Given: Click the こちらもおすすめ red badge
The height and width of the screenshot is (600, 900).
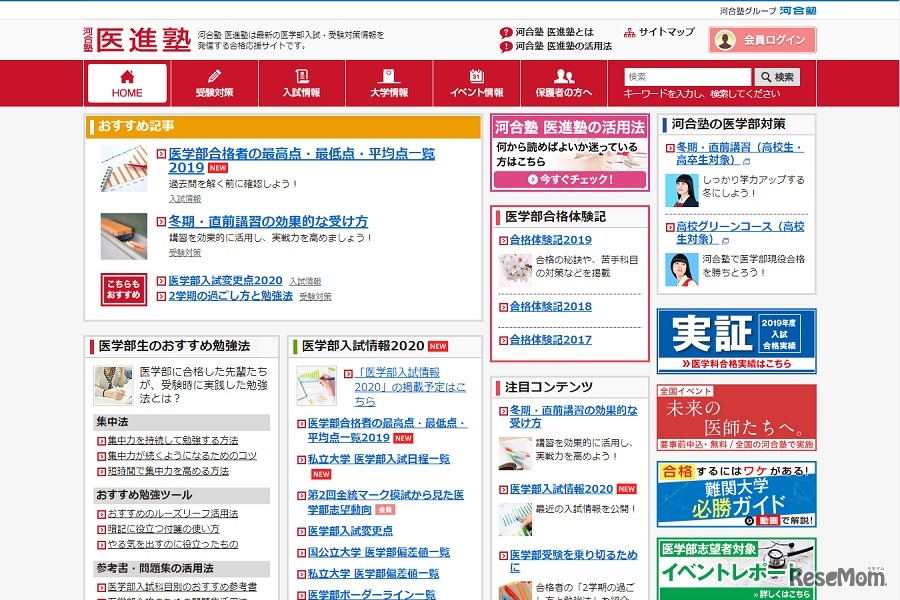Looking at the screenshot, I should 123,289.
